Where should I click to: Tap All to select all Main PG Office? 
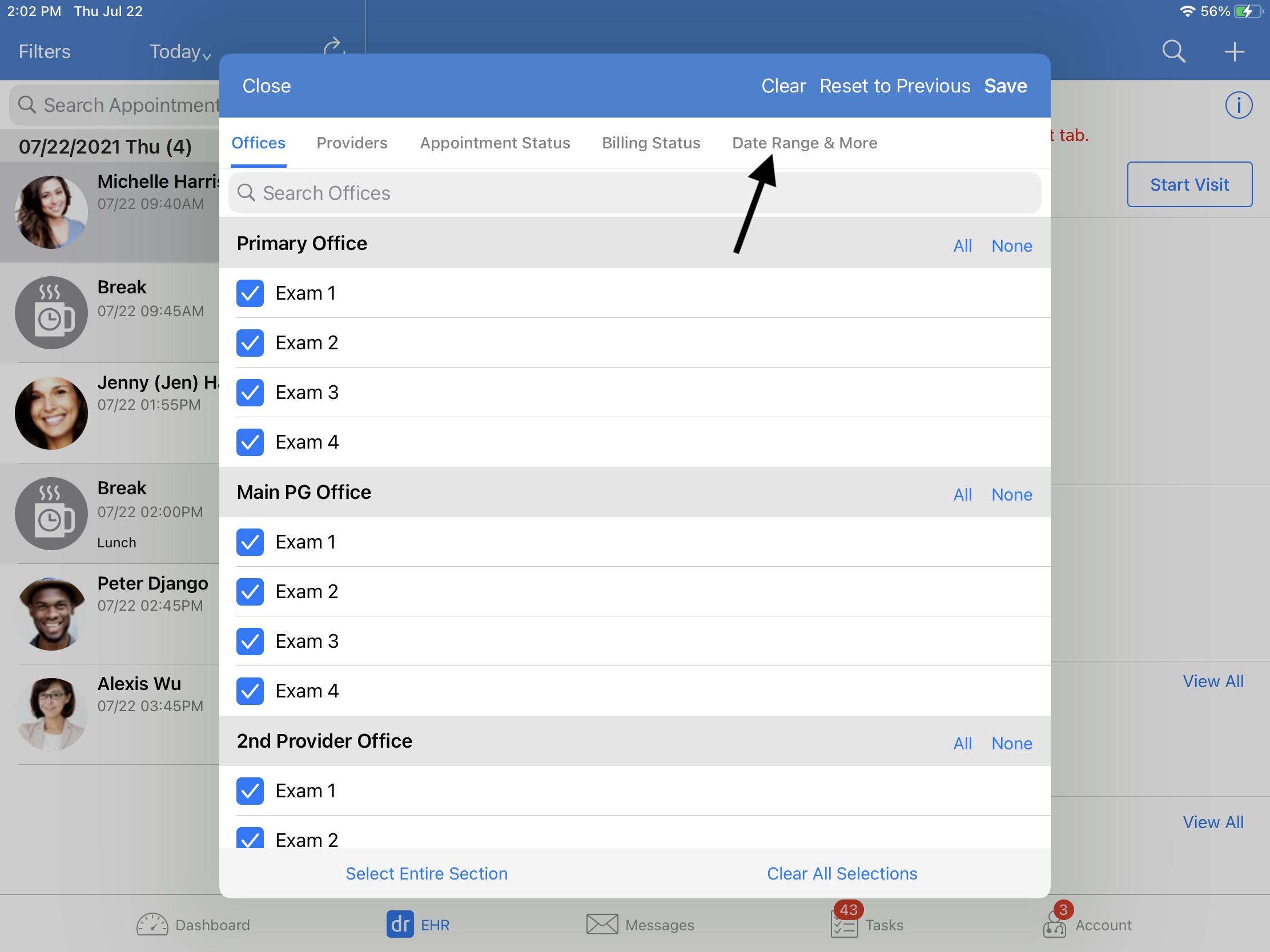960,492
